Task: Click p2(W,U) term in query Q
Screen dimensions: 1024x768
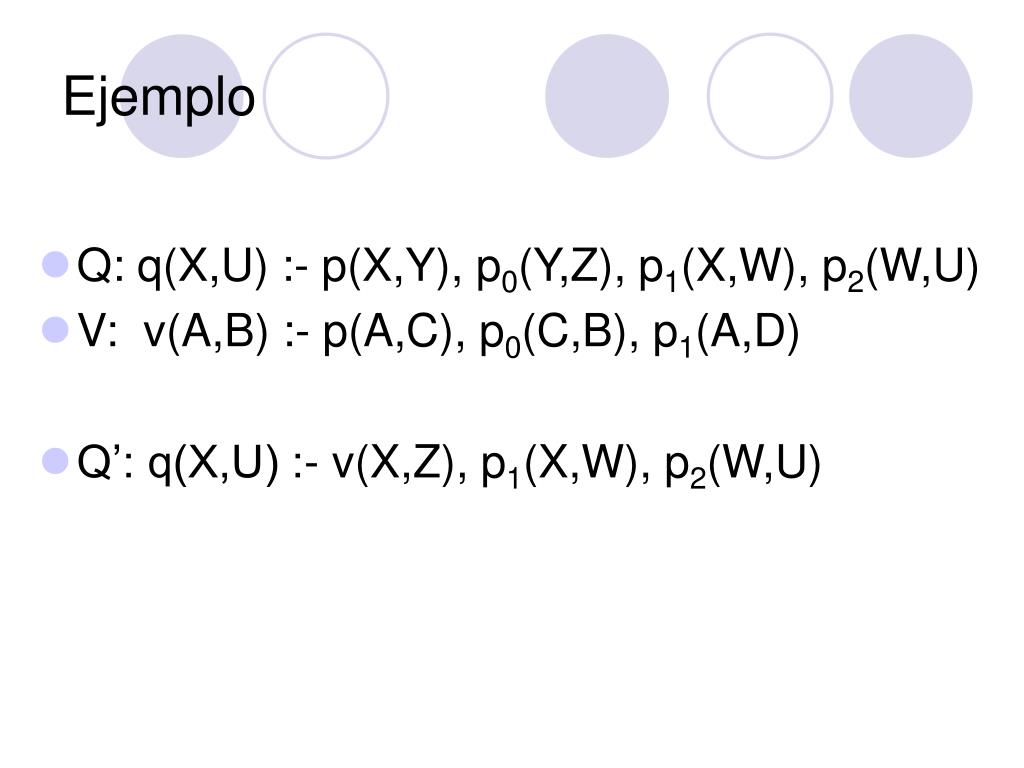Action: [x=901, y=269]
